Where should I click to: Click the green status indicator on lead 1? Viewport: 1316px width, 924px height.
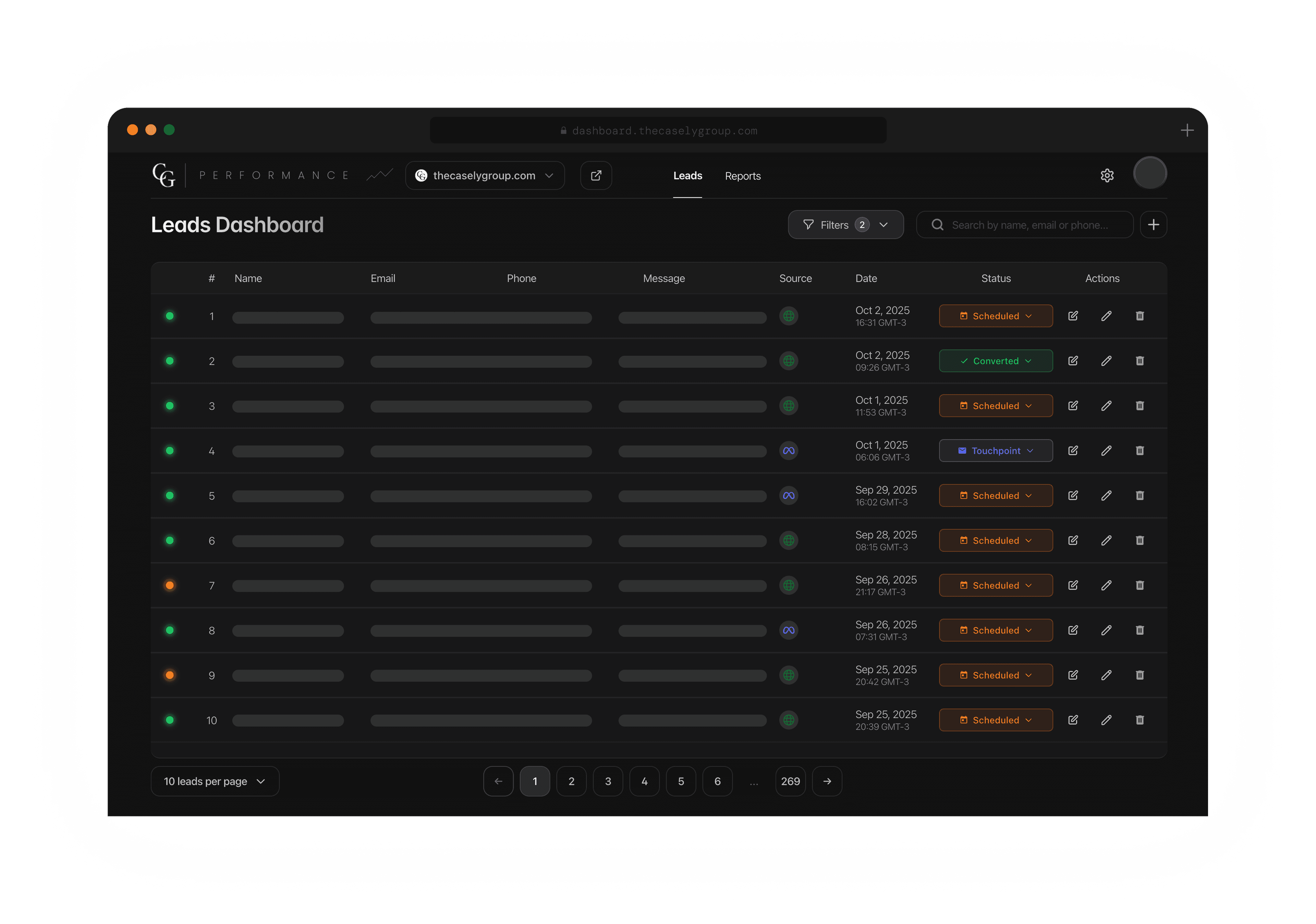click(x=170, y=316)
